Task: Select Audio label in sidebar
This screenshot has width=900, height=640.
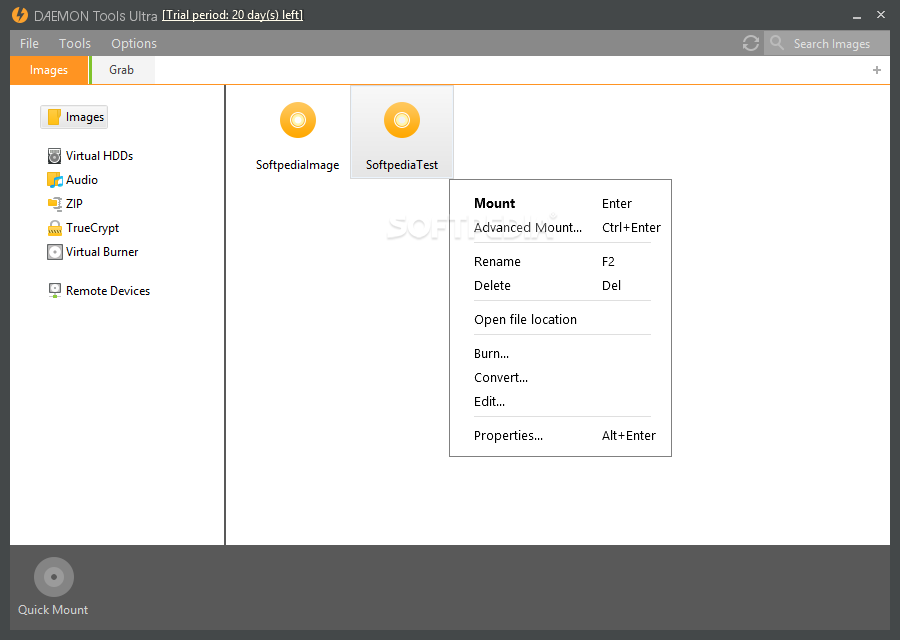Action: [x=82, y=180]
